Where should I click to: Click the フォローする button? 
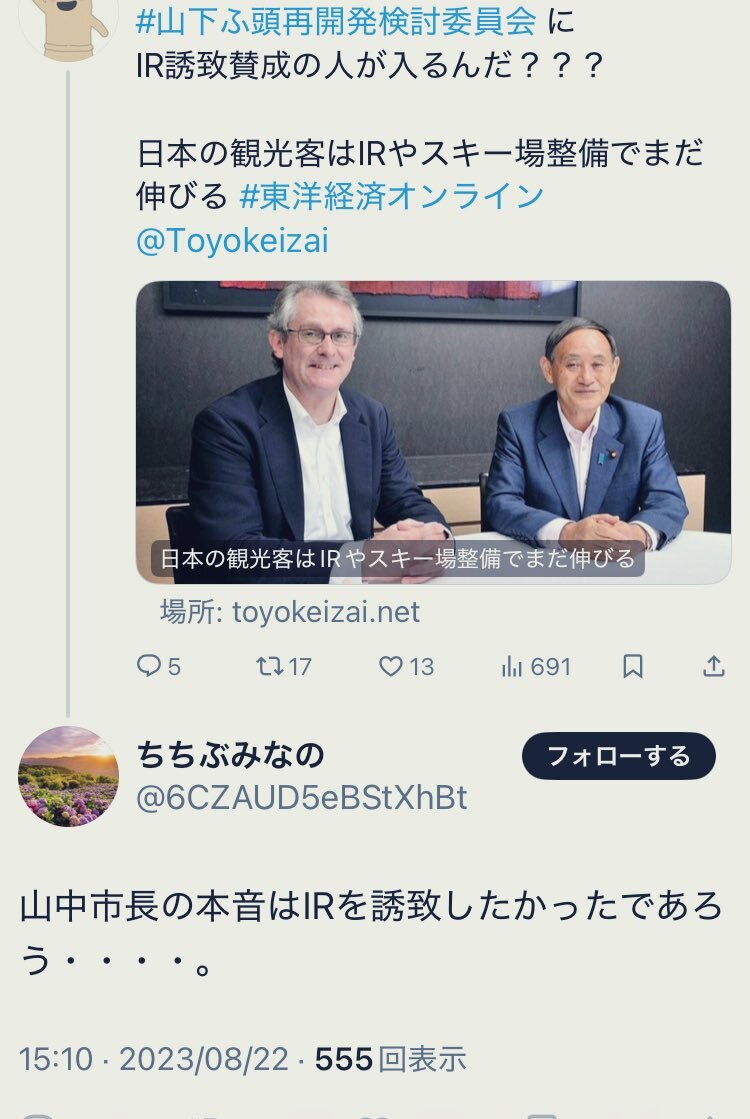pyautogui.click(x=619, y=756)
